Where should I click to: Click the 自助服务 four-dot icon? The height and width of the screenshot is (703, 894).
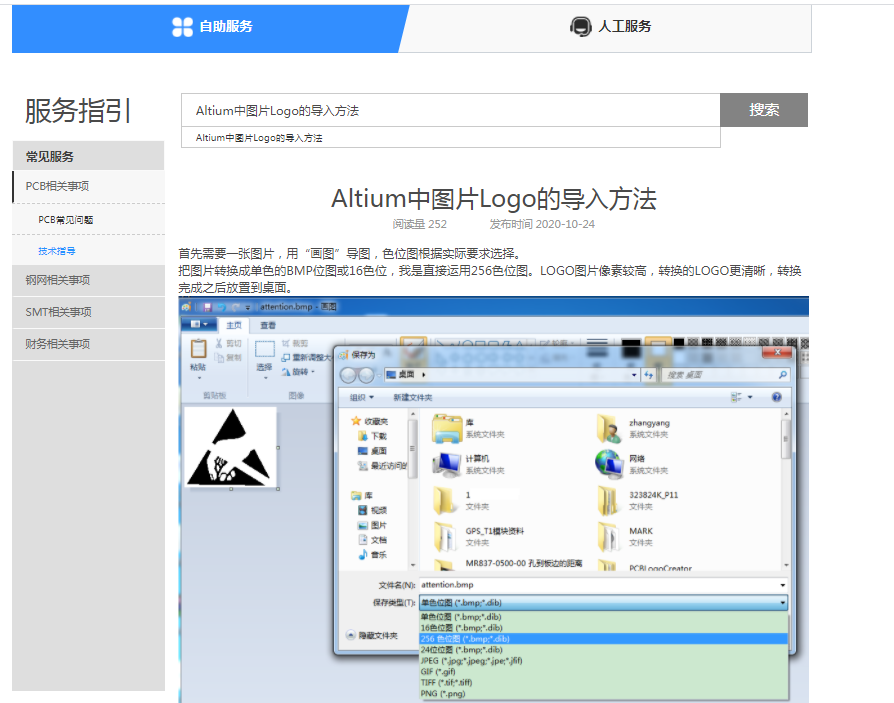[182, 27]
